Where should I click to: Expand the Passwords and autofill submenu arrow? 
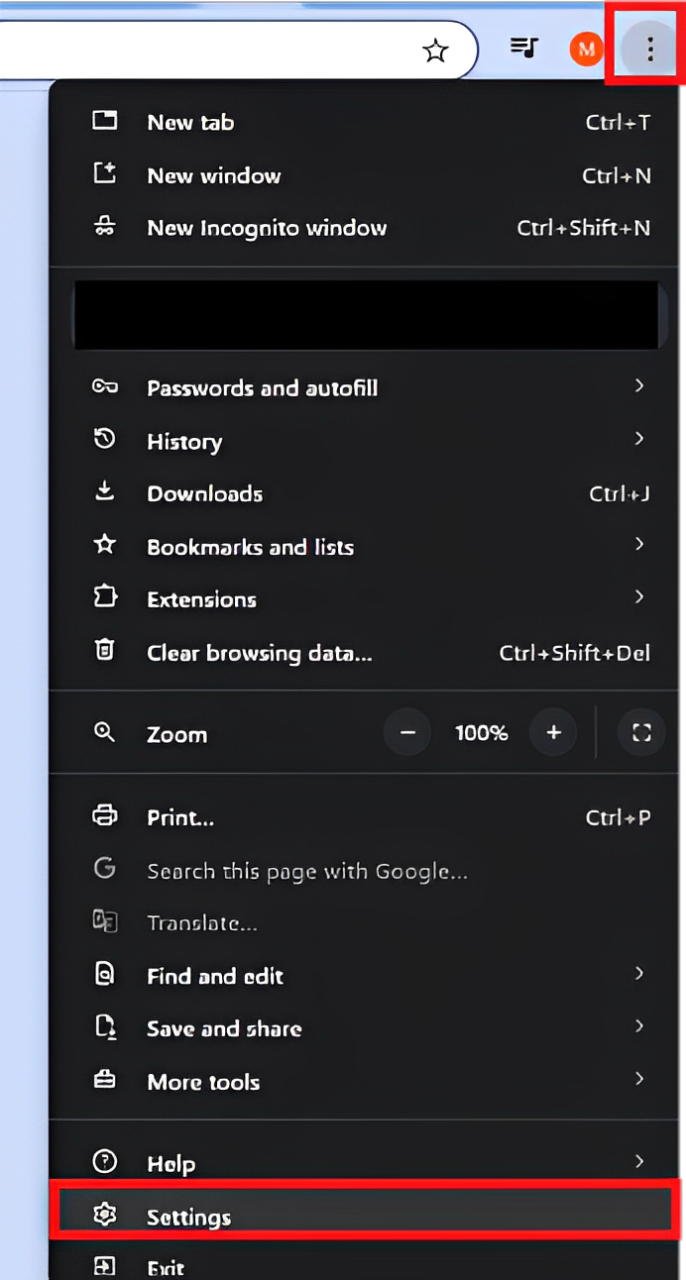(x=639, y=386)
